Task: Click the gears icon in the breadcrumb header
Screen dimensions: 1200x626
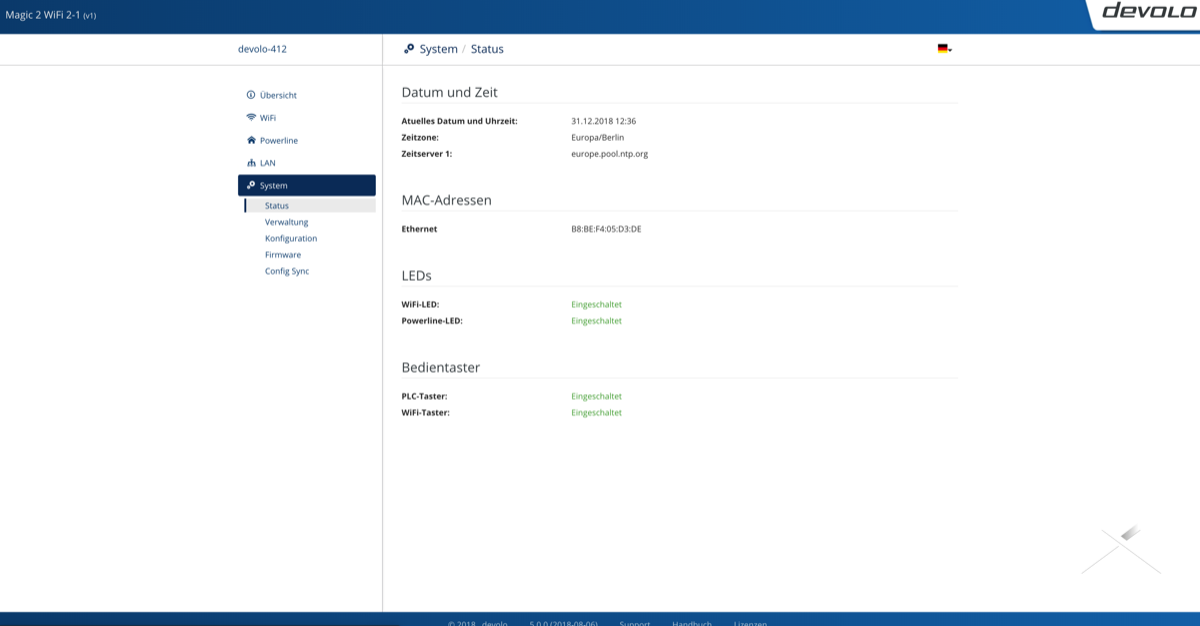Action: coord(409,49)
